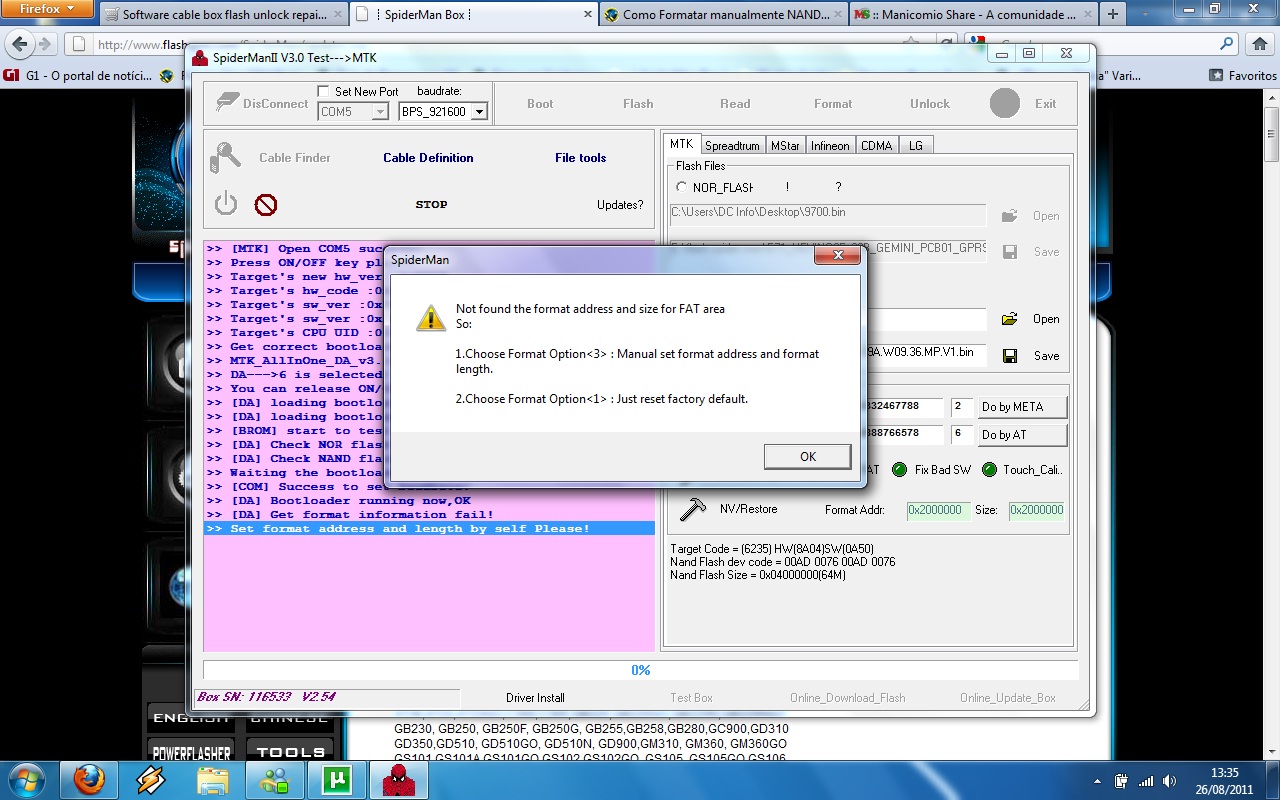
Task: Click the Unlock toolbar button
Action: point(930,104)
